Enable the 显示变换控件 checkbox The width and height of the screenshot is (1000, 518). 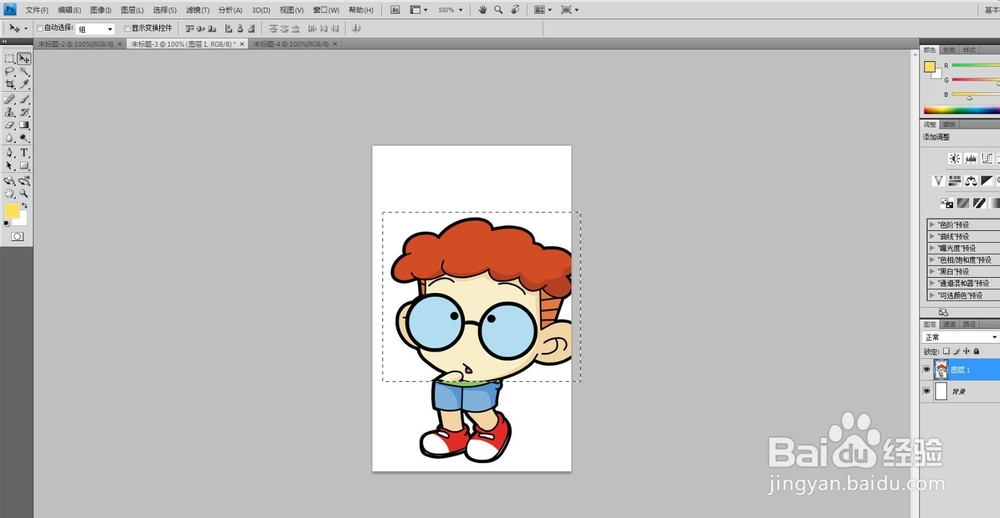pyautogui.click(x=128, y=29)
